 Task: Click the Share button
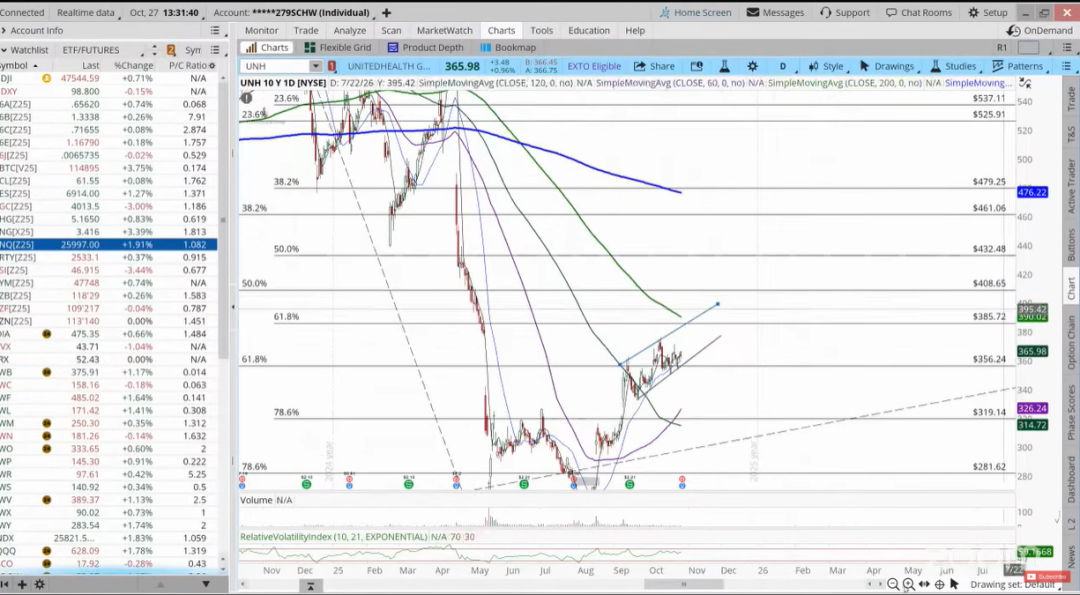pos(655,66)
